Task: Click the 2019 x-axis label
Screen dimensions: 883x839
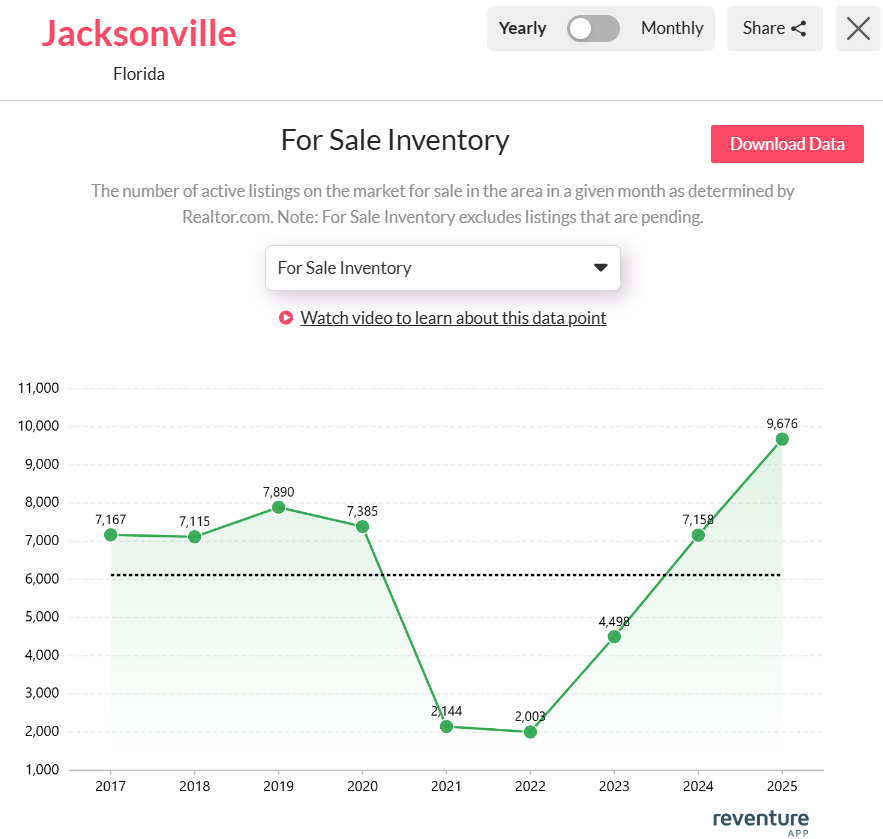Action: click(x=278, y=786)
